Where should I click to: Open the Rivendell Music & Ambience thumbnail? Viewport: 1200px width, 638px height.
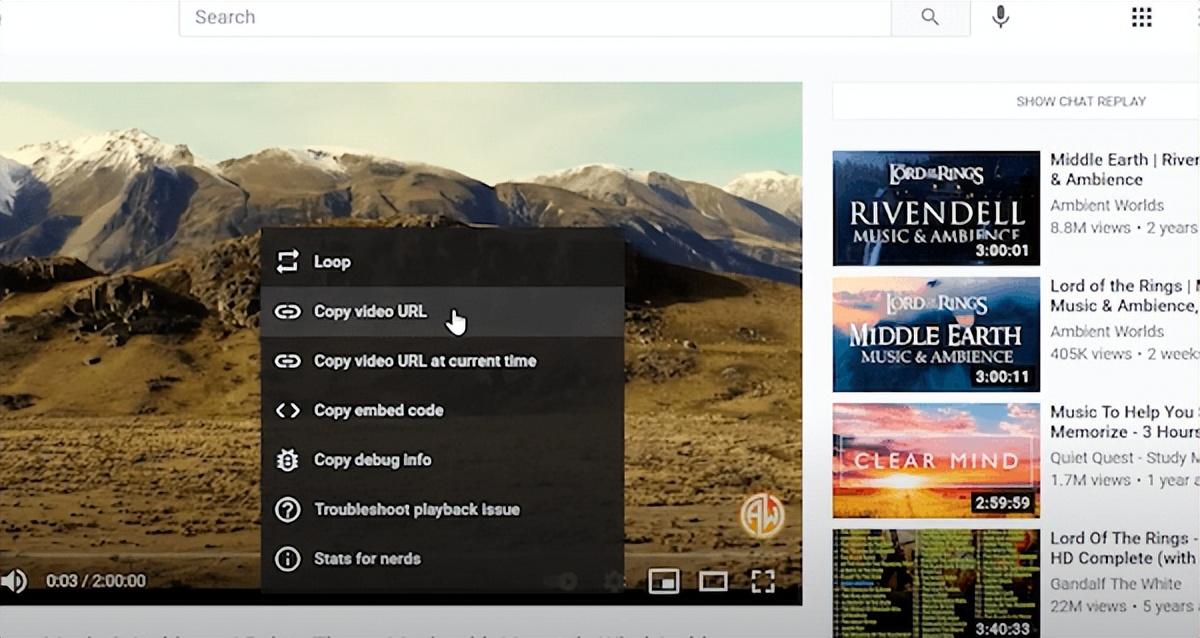[x=936, y=208]
